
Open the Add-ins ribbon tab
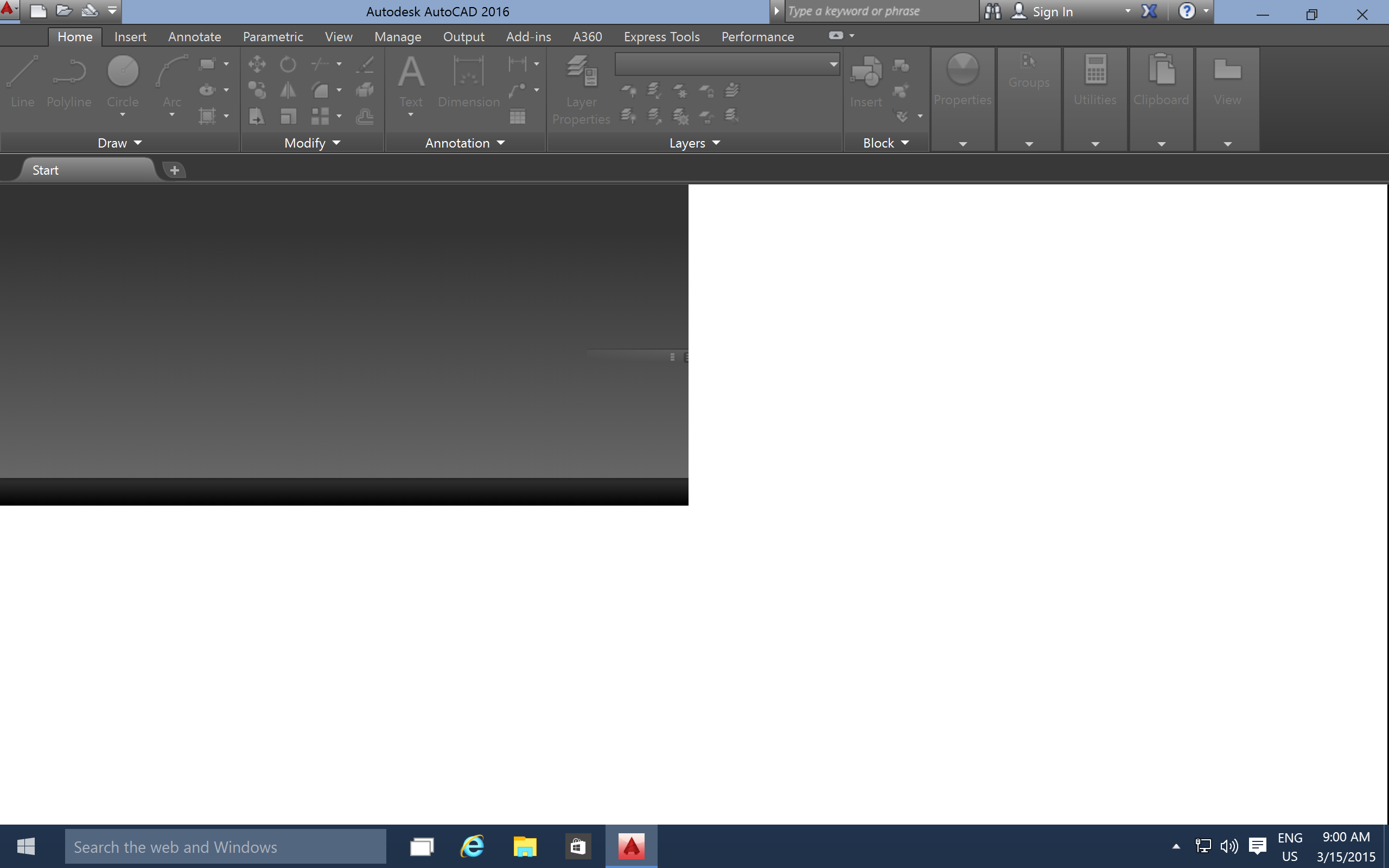528,37
